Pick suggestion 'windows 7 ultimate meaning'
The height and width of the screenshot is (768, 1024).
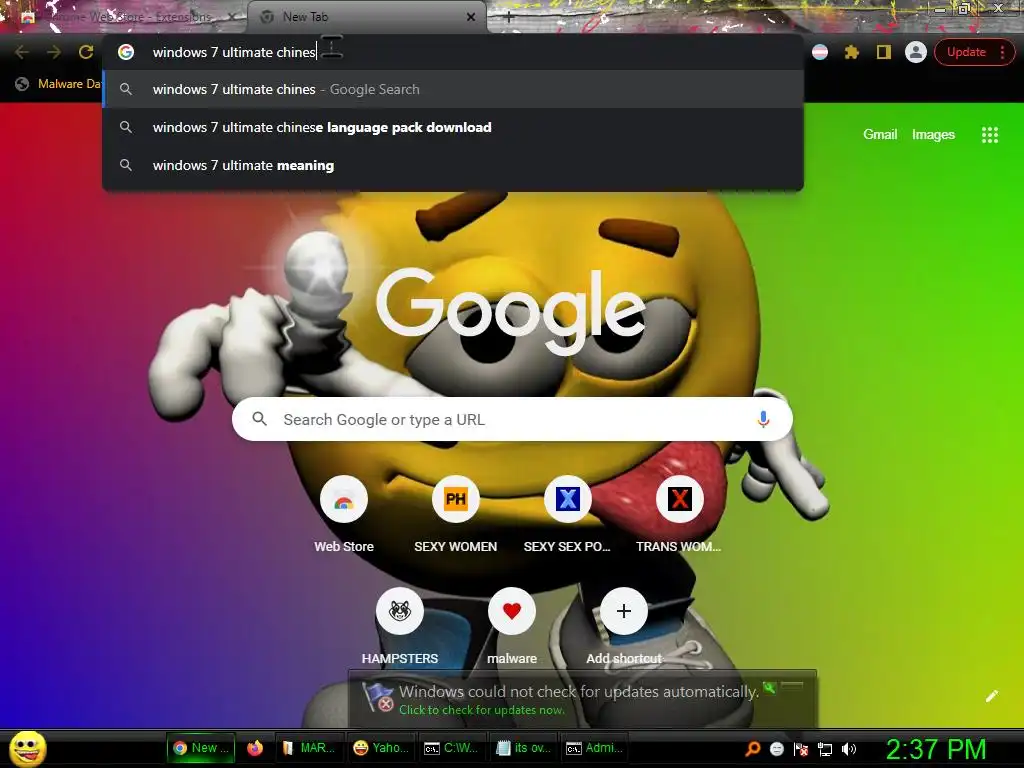click(453, 165)
